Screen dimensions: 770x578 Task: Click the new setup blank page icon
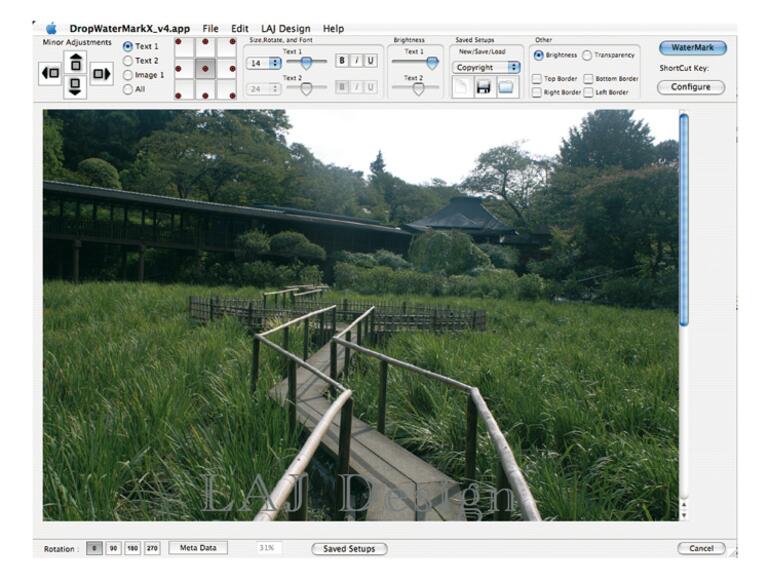[461, 88]
